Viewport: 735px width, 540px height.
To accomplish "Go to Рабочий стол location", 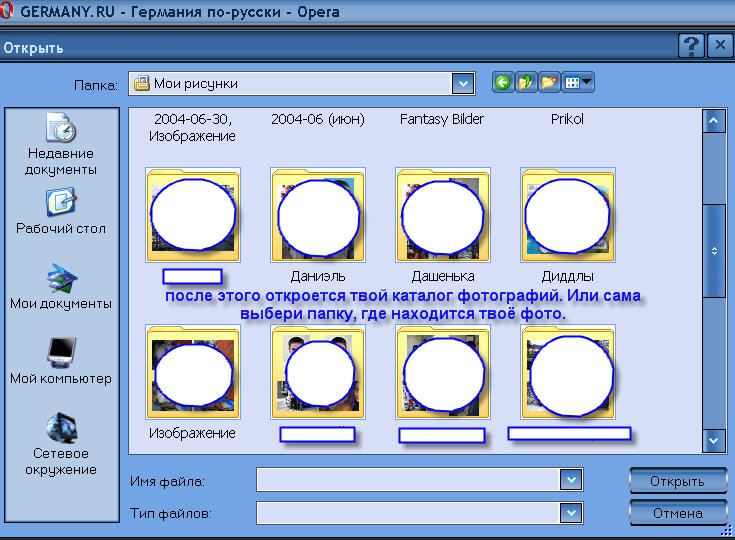I will pyautogui.click(x=61, y=211).
